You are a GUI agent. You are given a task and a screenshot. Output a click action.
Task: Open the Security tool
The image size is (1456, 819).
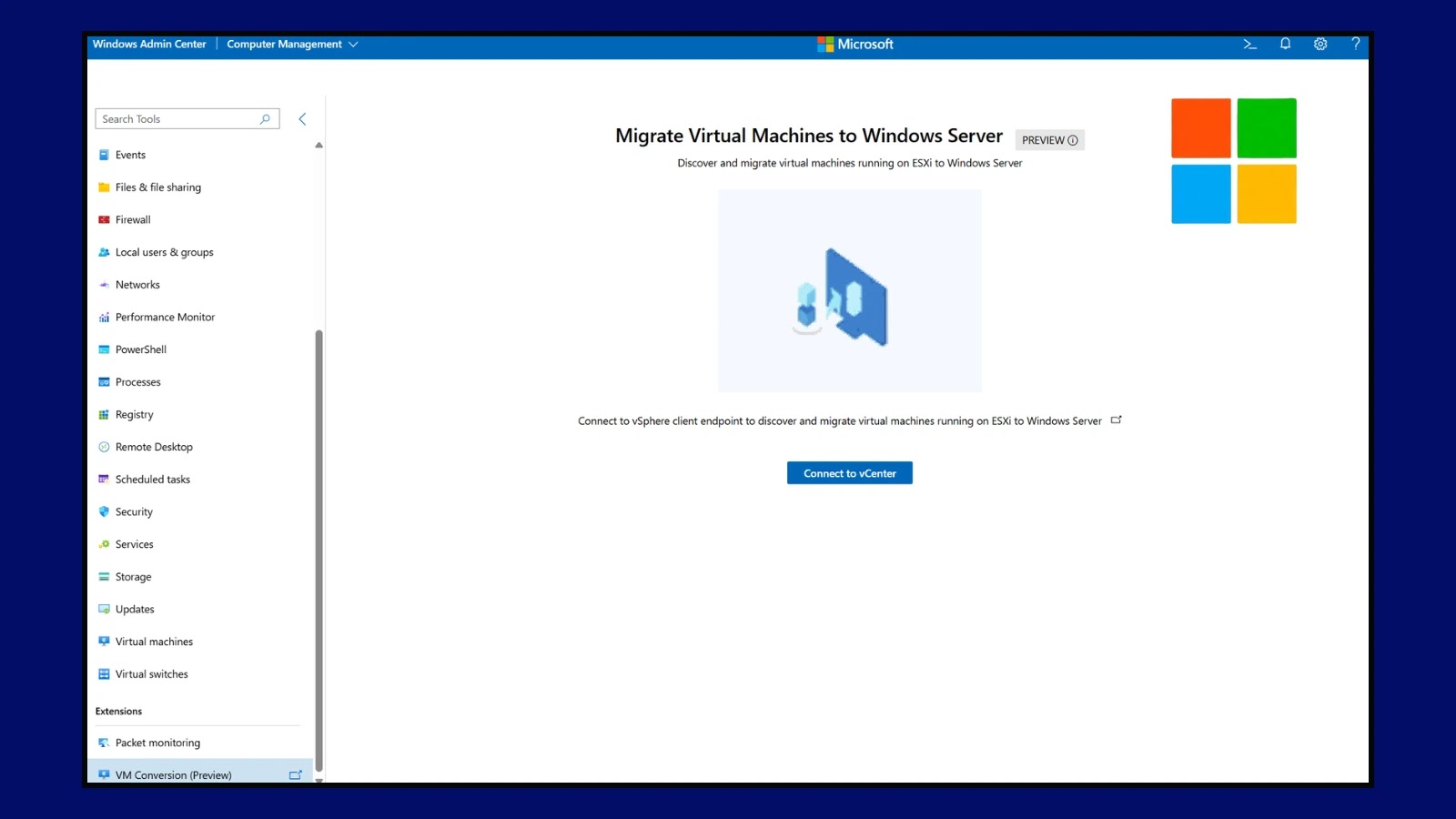point(133,511)
